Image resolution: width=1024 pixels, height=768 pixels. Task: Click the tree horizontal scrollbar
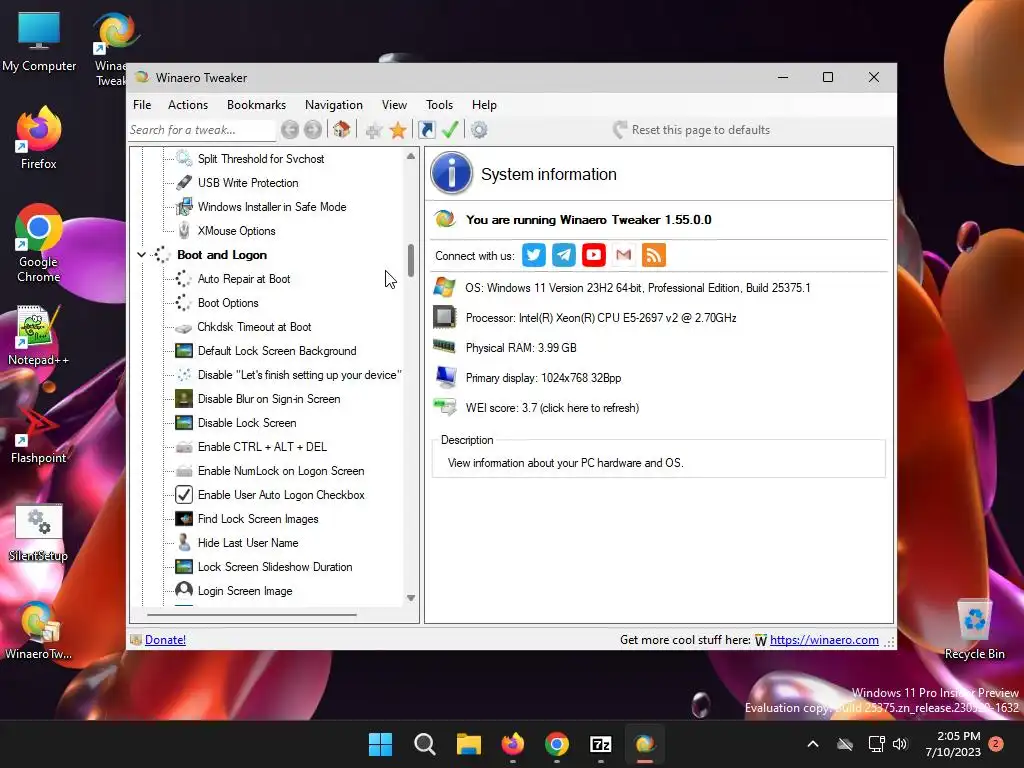pos(252,615)
